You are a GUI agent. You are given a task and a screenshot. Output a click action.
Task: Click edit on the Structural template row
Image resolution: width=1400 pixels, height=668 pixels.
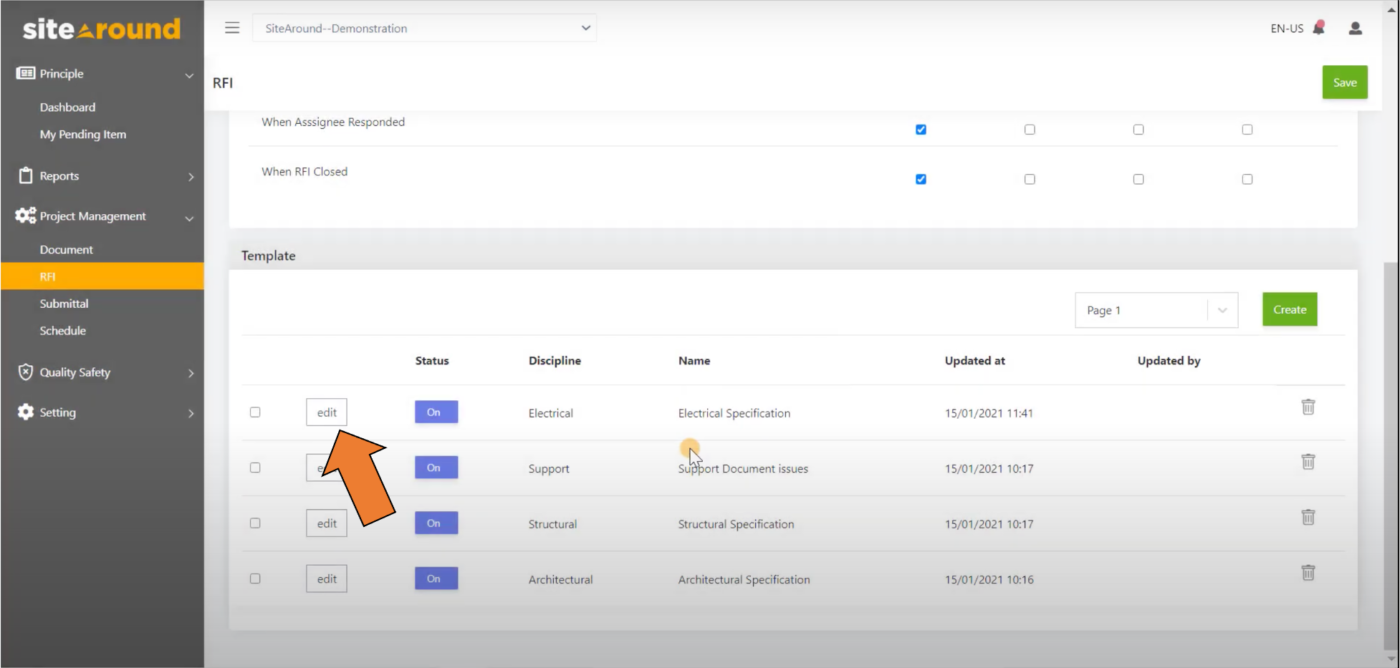point(326,522)
